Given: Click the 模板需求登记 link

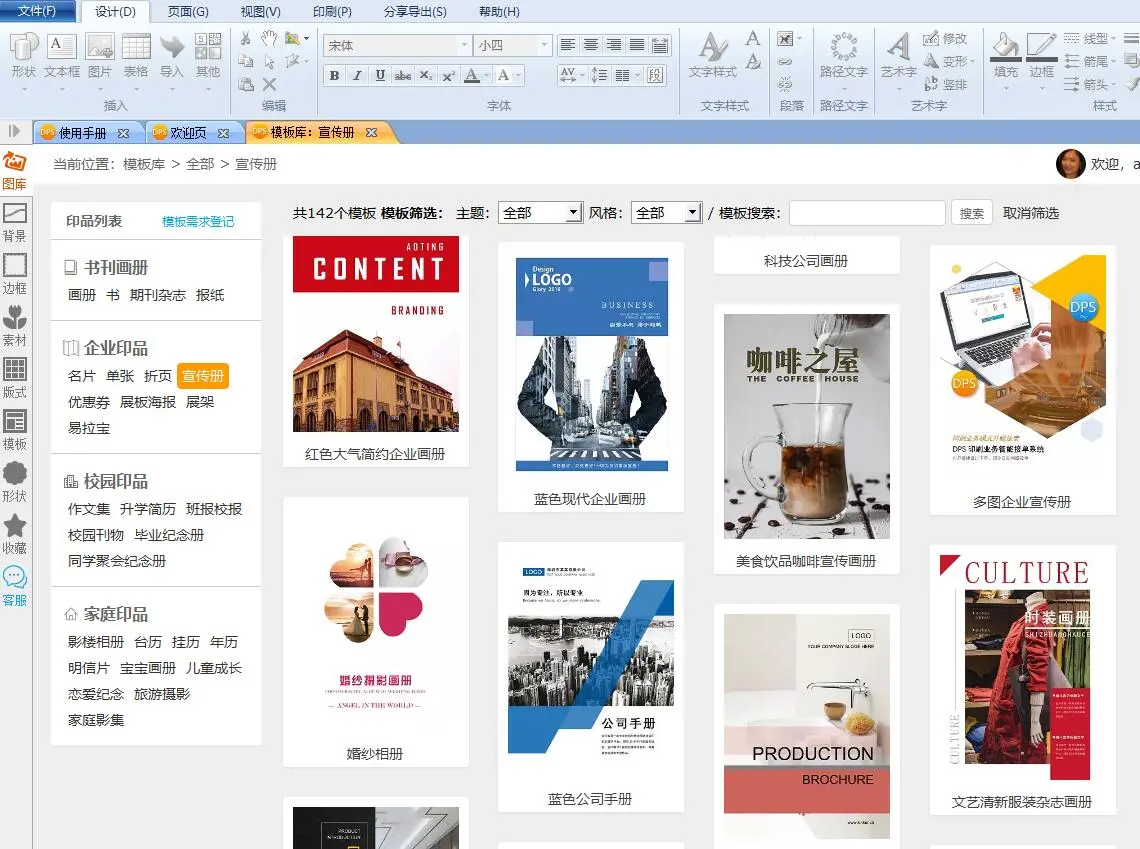Looking at the screenshot, I should tap(198, 222).
